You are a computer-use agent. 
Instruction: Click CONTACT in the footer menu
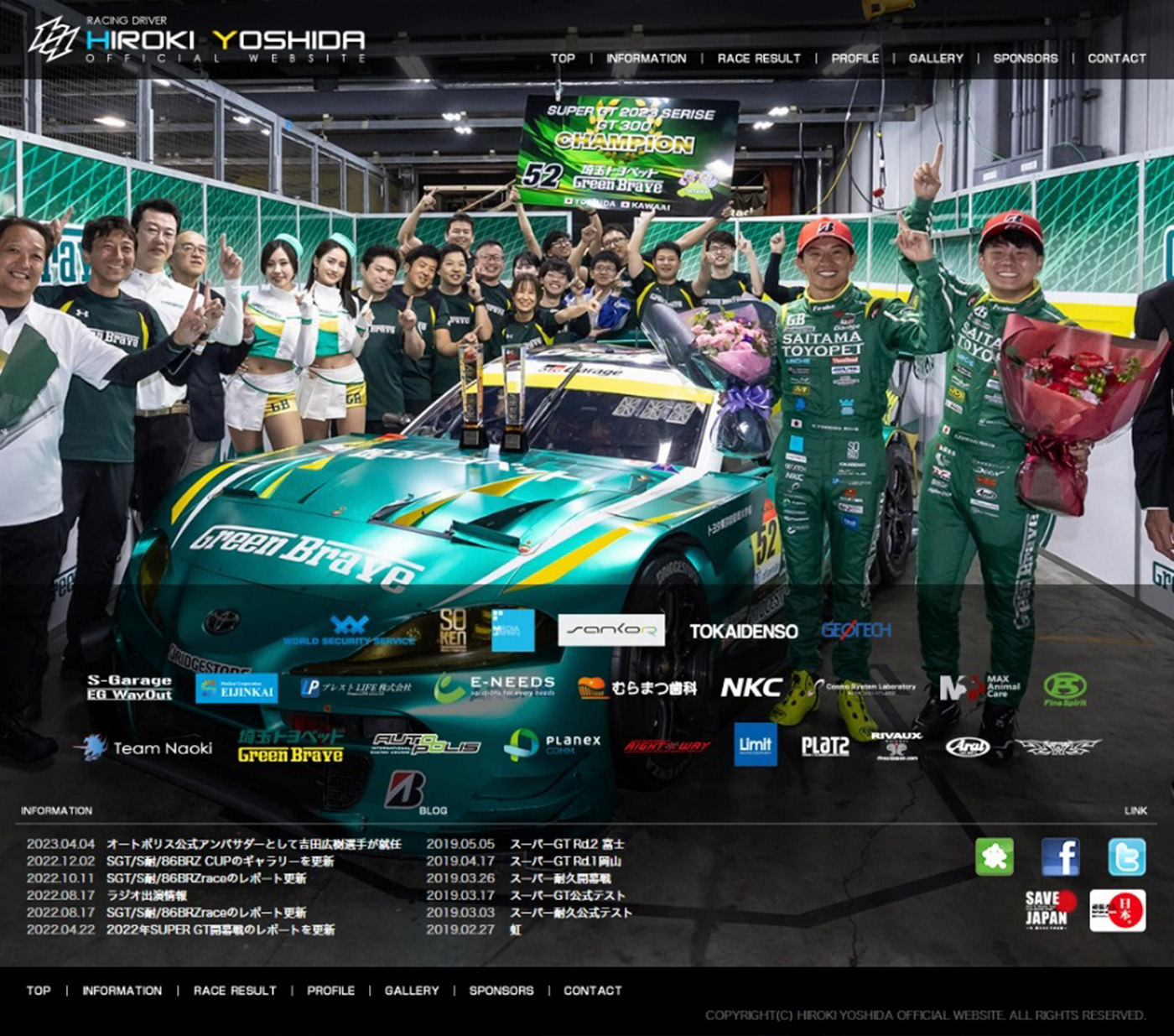[x=593, y=990]
